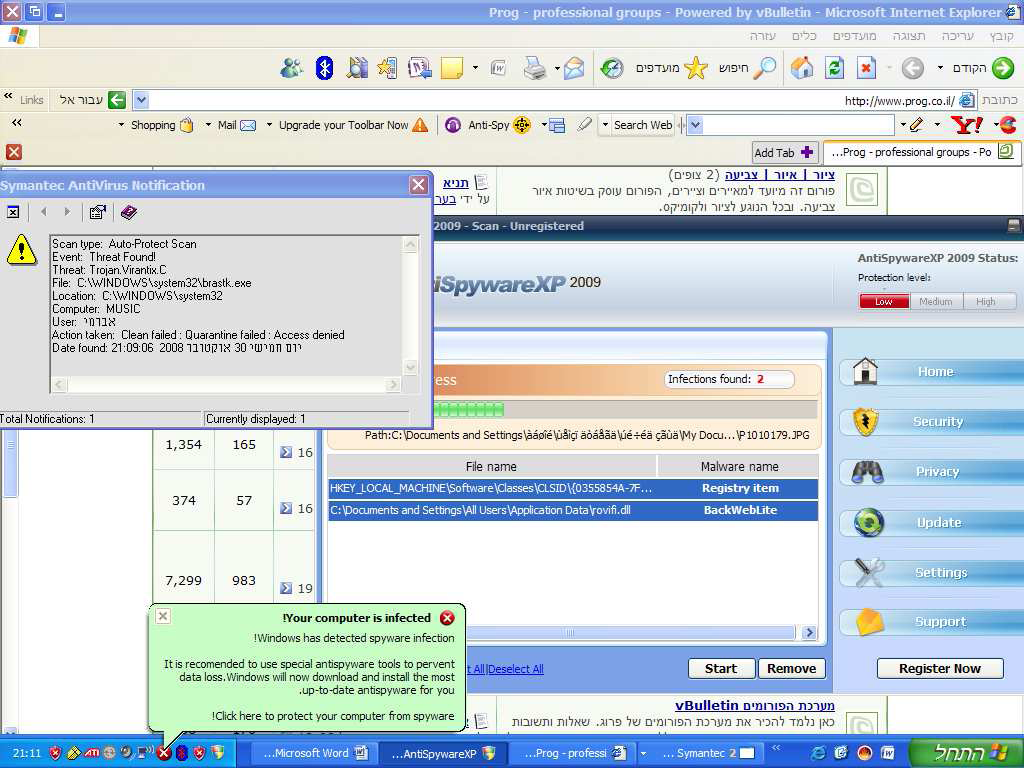
Task: Open the תצוגה (View) menu
Action: (x=909, y=36)
